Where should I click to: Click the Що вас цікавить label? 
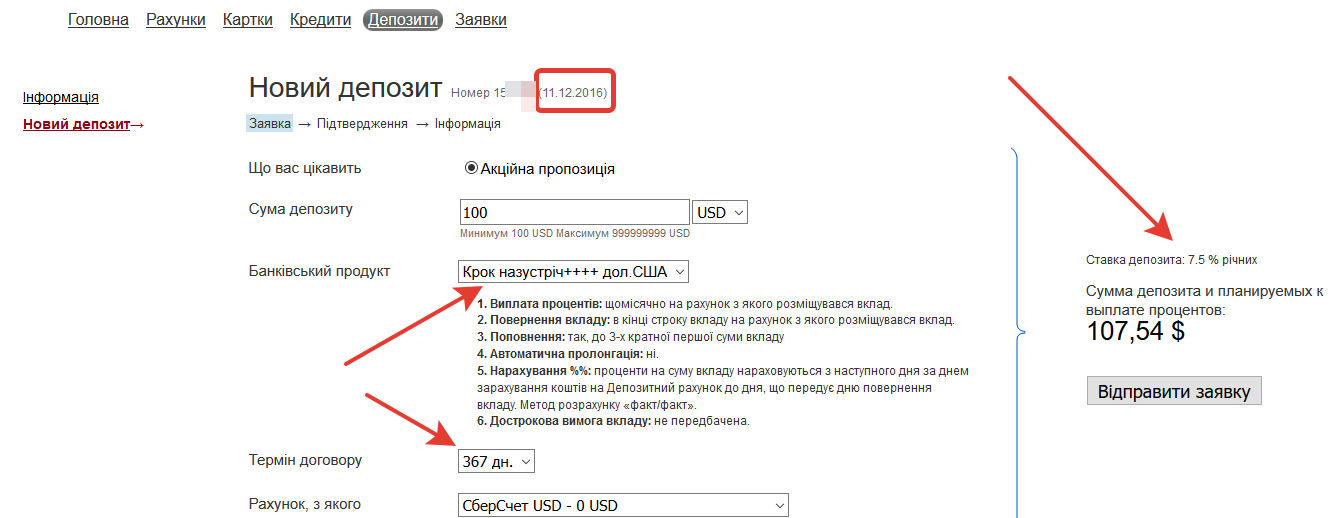point(305,168)
